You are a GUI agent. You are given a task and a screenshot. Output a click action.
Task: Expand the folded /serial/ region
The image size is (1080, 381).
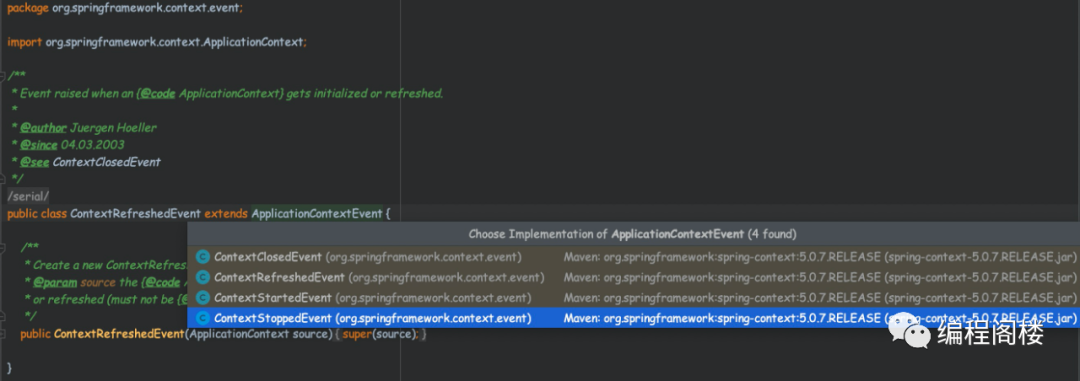[28, 196]
